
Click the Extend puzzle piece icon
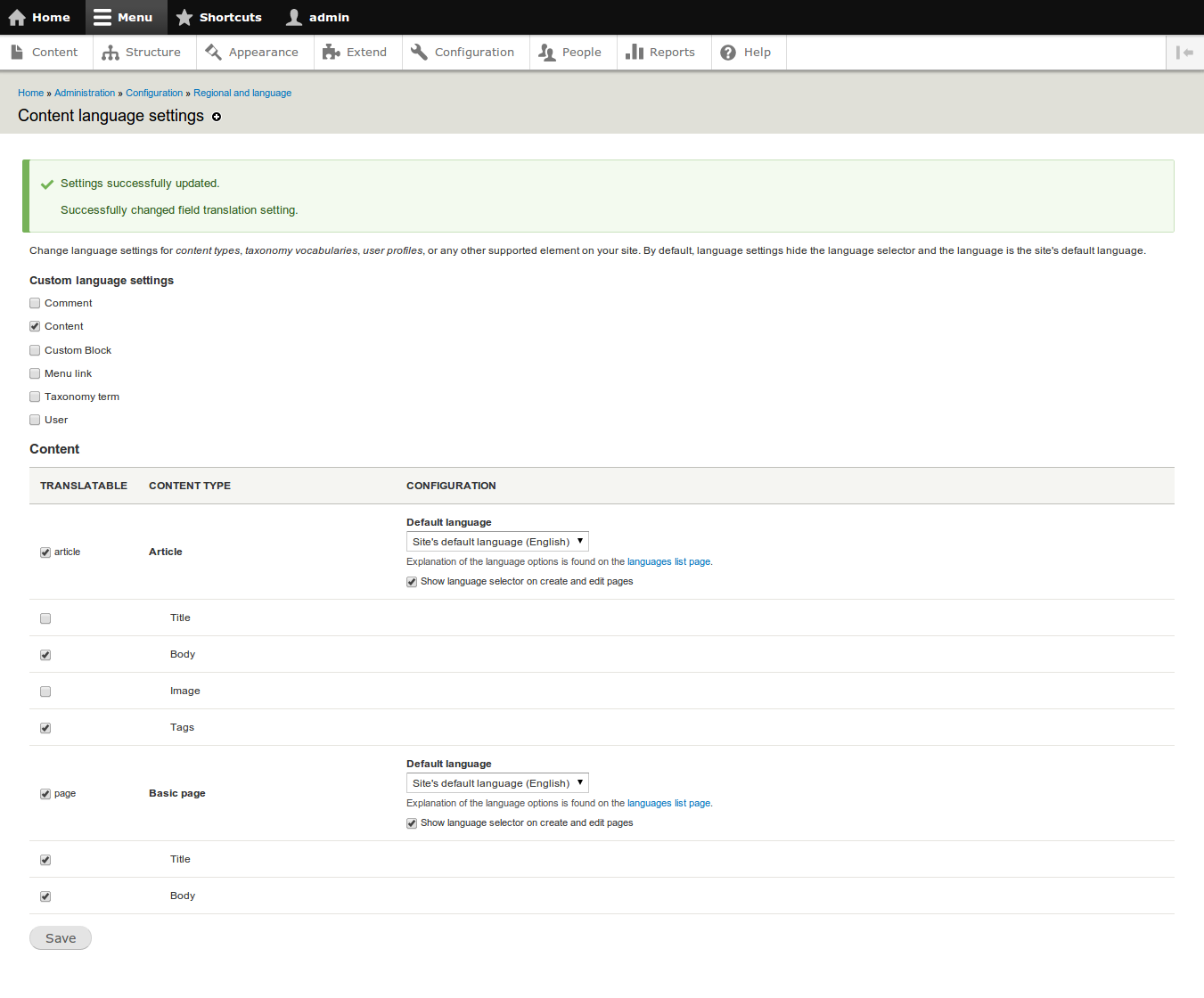[x=332, y=53]
